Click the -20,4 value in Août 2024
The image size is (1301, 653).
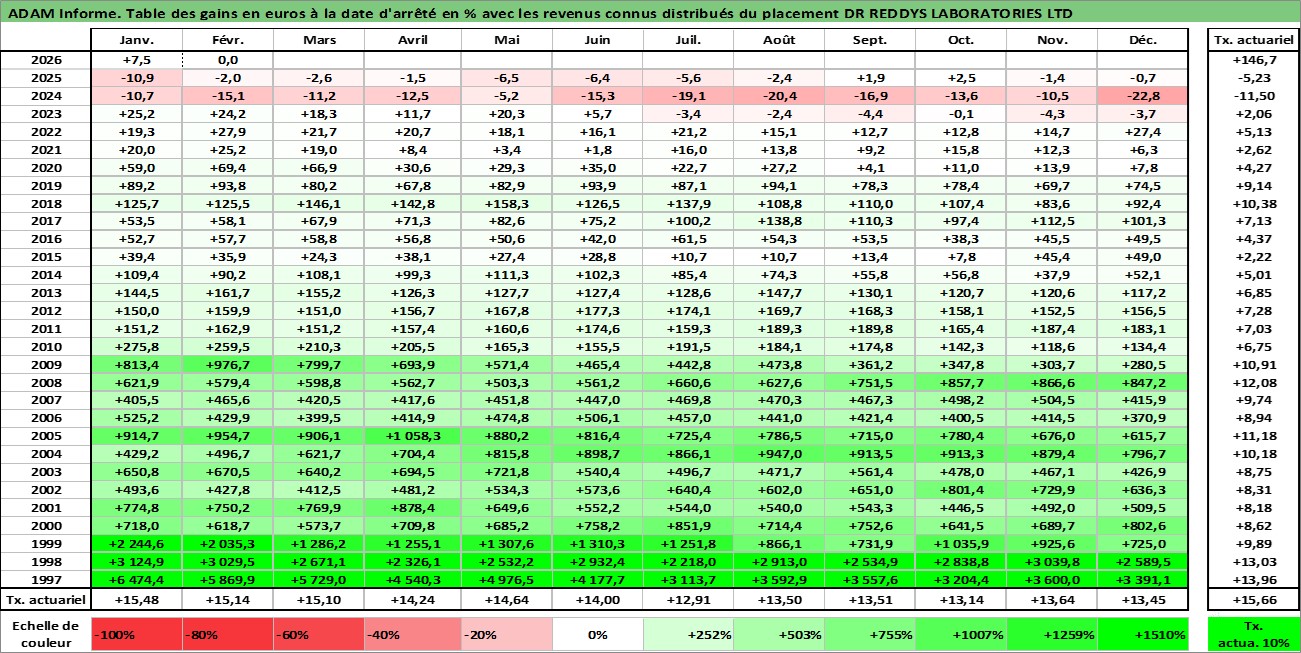point(779,96)
